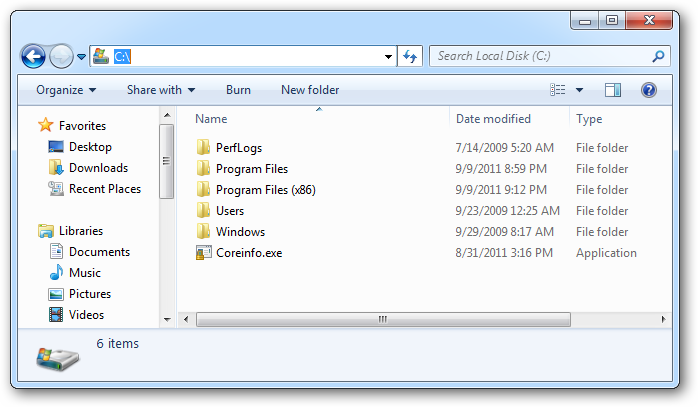Click the Application type cell
This screenshot has height=407, width=698.
tap(606, 252)
